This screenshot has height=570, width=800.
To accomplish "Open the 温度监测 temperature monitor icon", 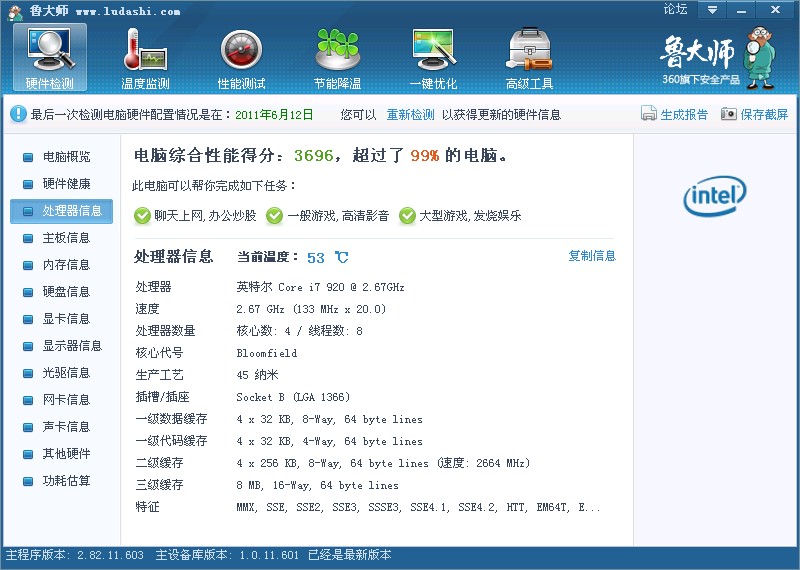I will [x=145, y=56].
